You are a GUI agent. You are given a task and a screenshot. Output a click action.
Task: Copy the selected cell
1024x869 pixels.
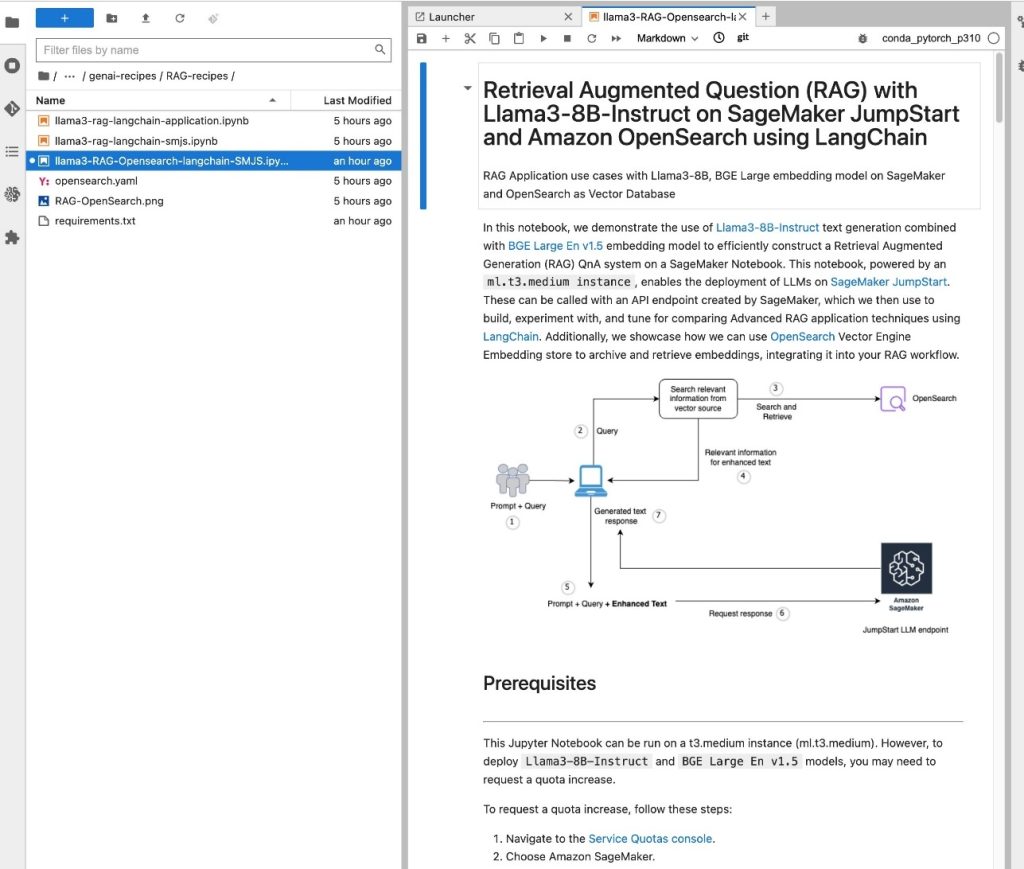pos(494,38)
